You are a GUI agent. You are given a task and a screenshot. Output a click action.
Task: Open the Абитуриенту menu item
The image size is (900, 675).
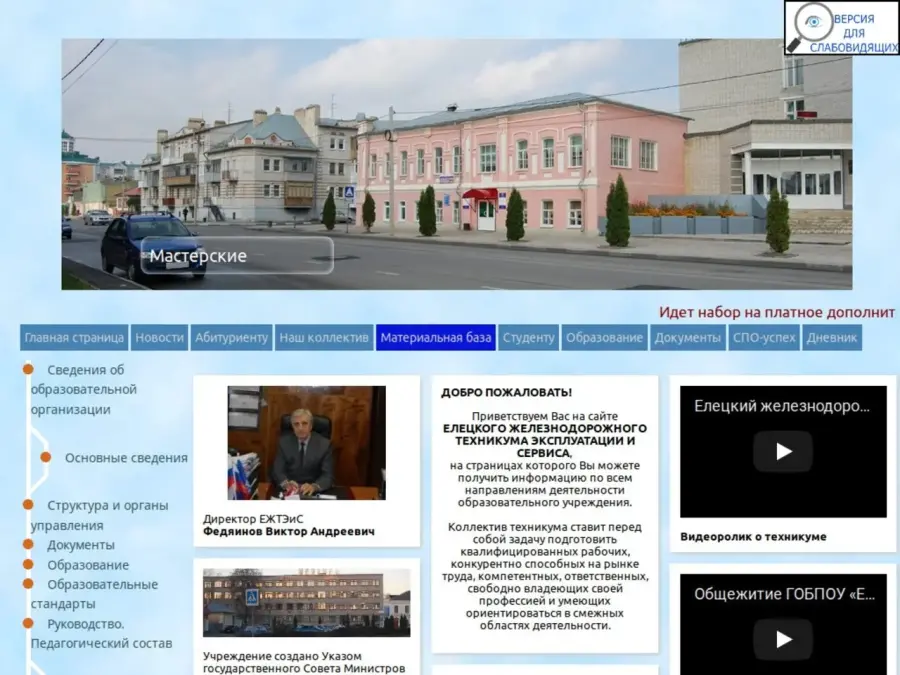point(231,338)
